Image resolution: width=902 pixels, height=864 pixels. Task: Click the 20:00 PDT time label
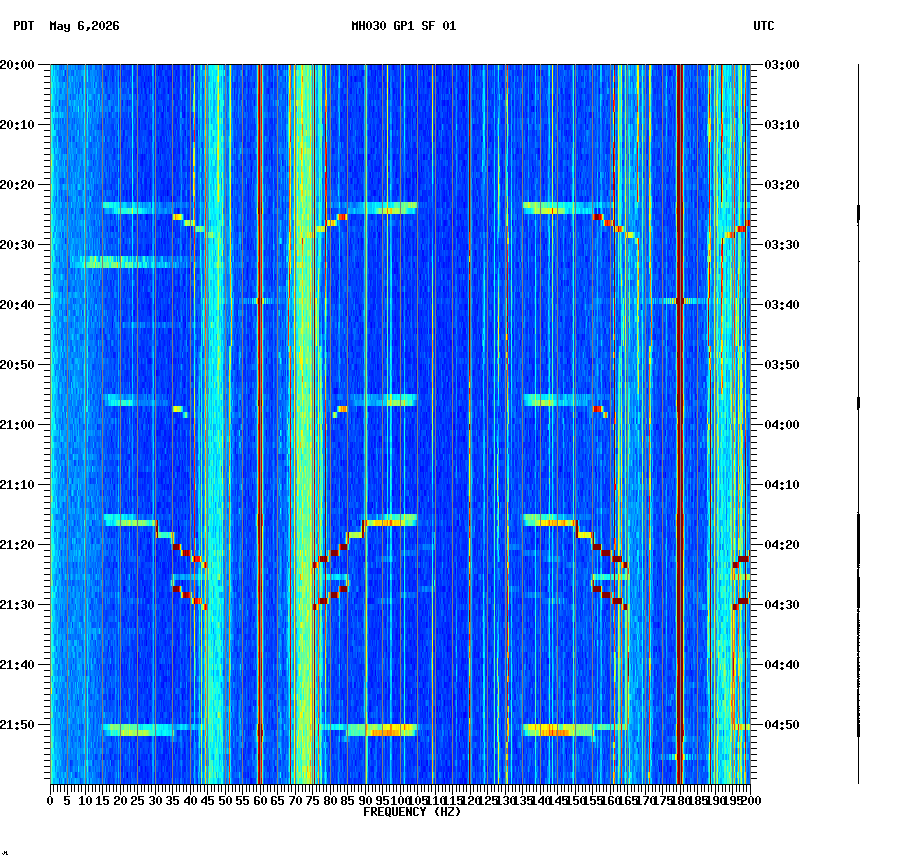pyautogui.click(x=17, y=65)
